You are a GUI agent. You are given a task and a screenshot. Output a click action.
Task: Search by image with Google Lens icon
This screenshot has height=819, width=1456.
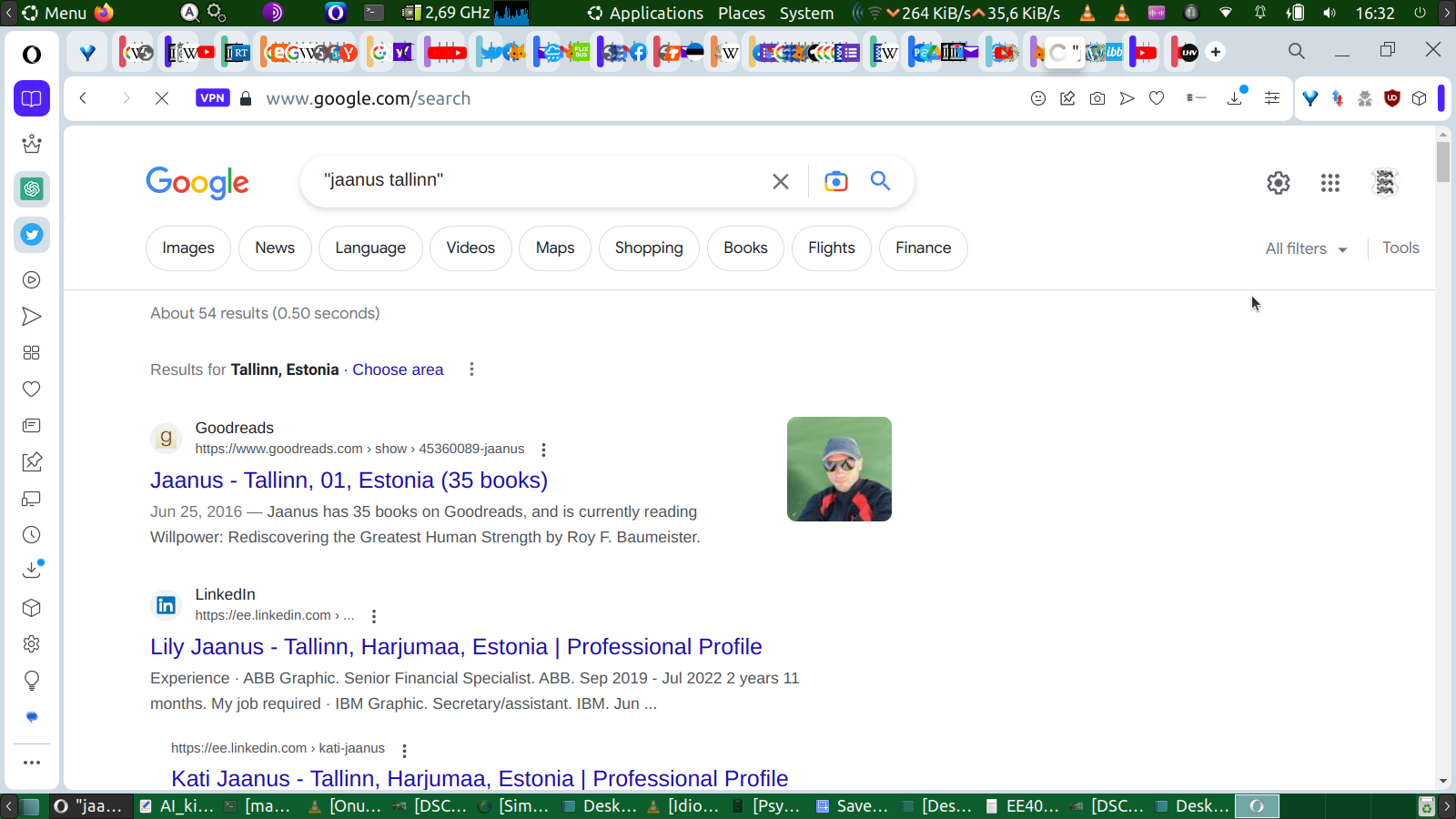pos(835,181)
